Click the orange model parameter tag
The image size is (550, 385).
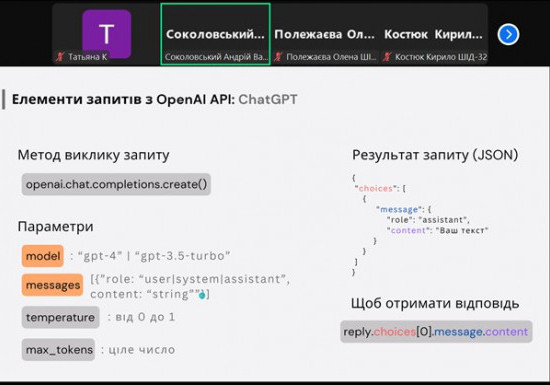[x=43, y=256]
